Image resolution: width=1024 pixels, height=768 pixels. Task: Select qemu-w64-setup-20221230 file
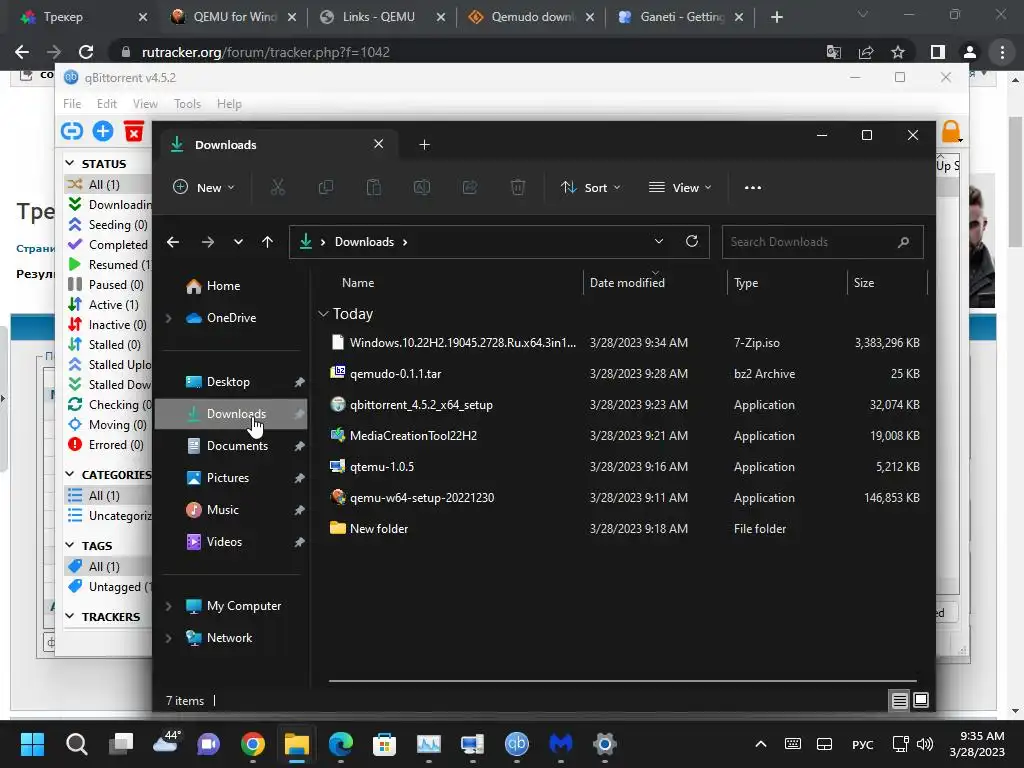click(x=625, y=498)
